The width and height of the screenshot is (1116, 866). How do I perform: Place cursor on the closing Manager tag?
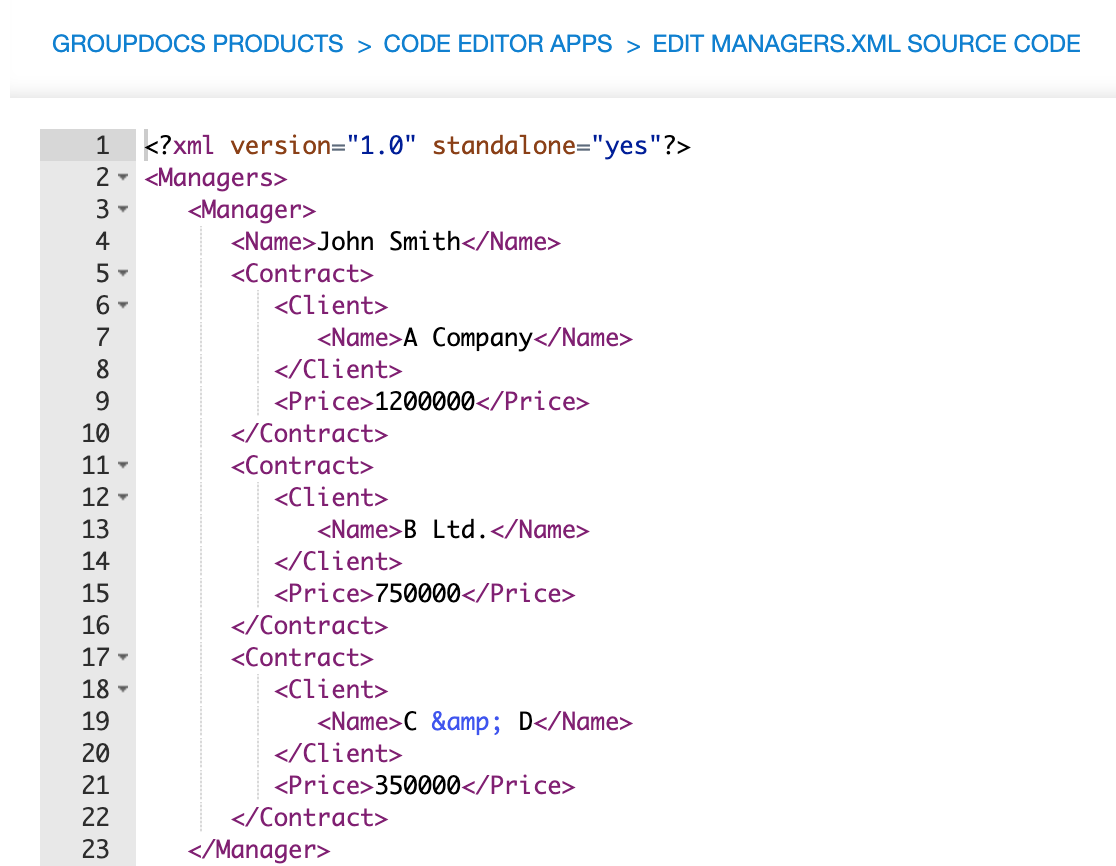[258, 849]
